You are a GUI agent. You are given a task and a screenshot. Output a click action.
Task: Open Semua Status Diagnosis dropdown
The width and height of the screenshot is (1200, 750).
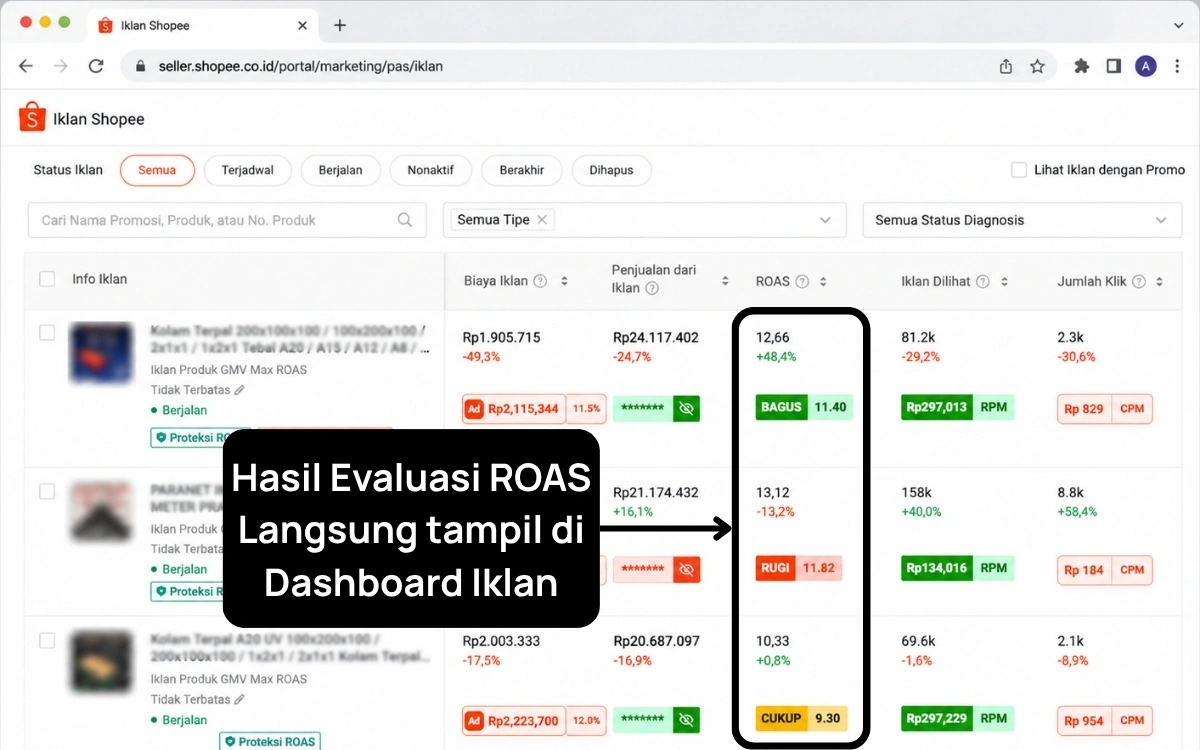pos(1021,220)
